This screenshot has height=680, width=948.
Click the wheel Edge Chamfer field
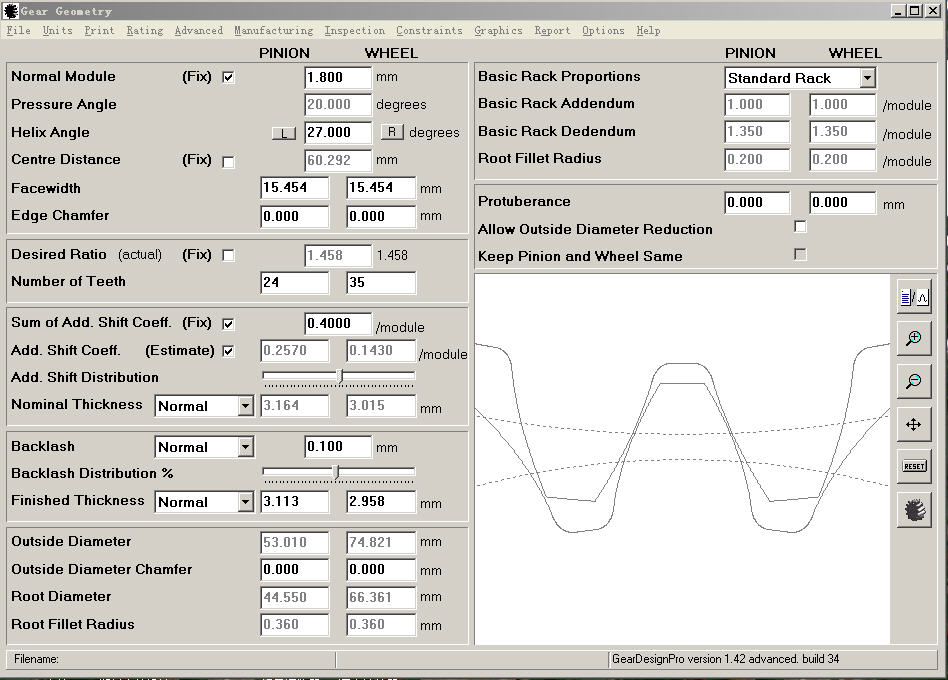pos(381,216)
